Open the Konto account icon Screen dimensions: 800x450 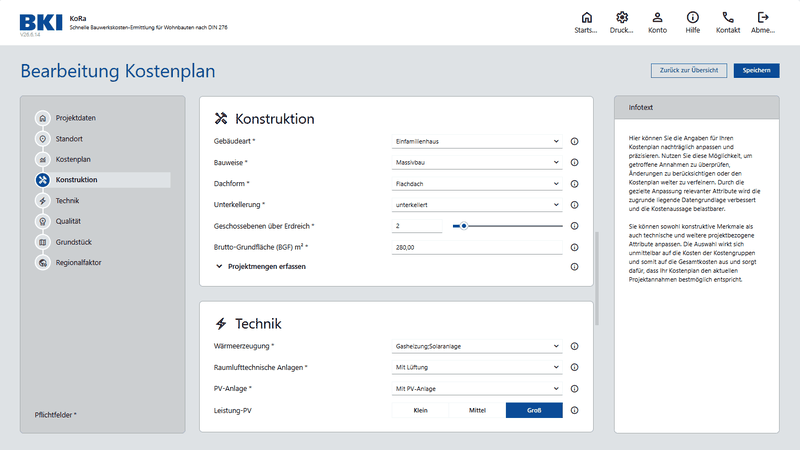click(657, 18)
